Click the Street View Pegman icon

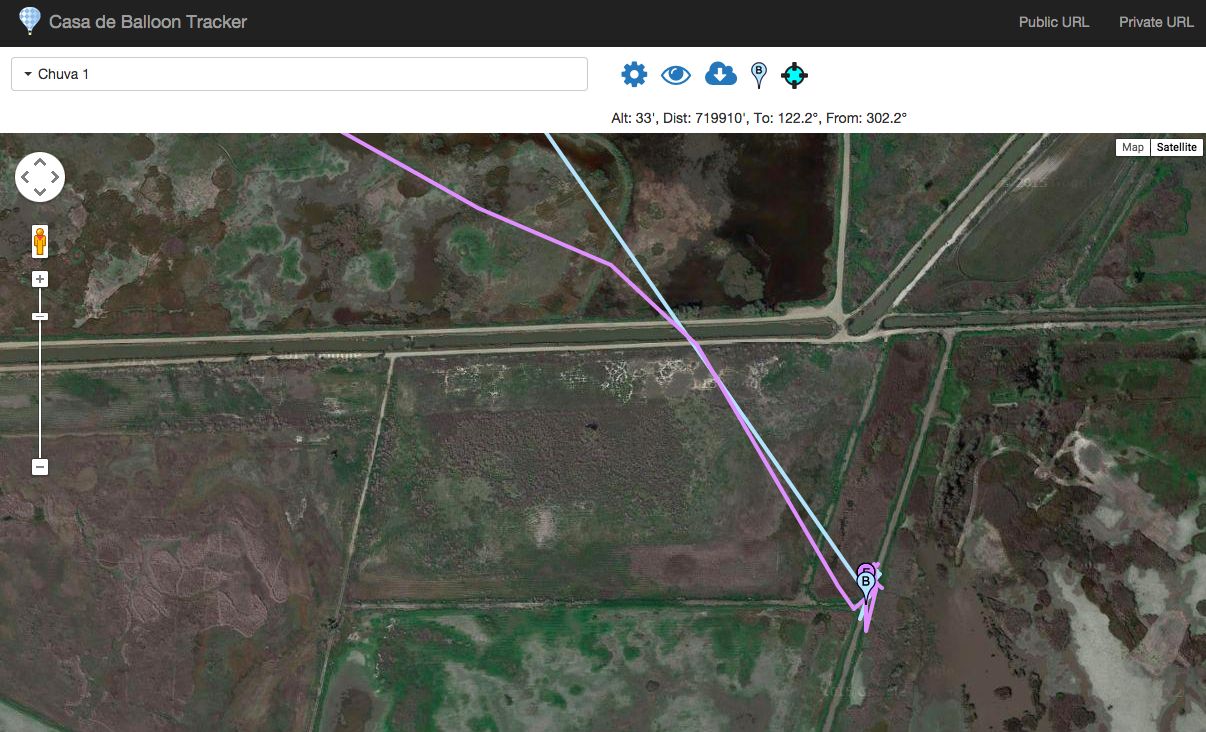coord(39,240)
